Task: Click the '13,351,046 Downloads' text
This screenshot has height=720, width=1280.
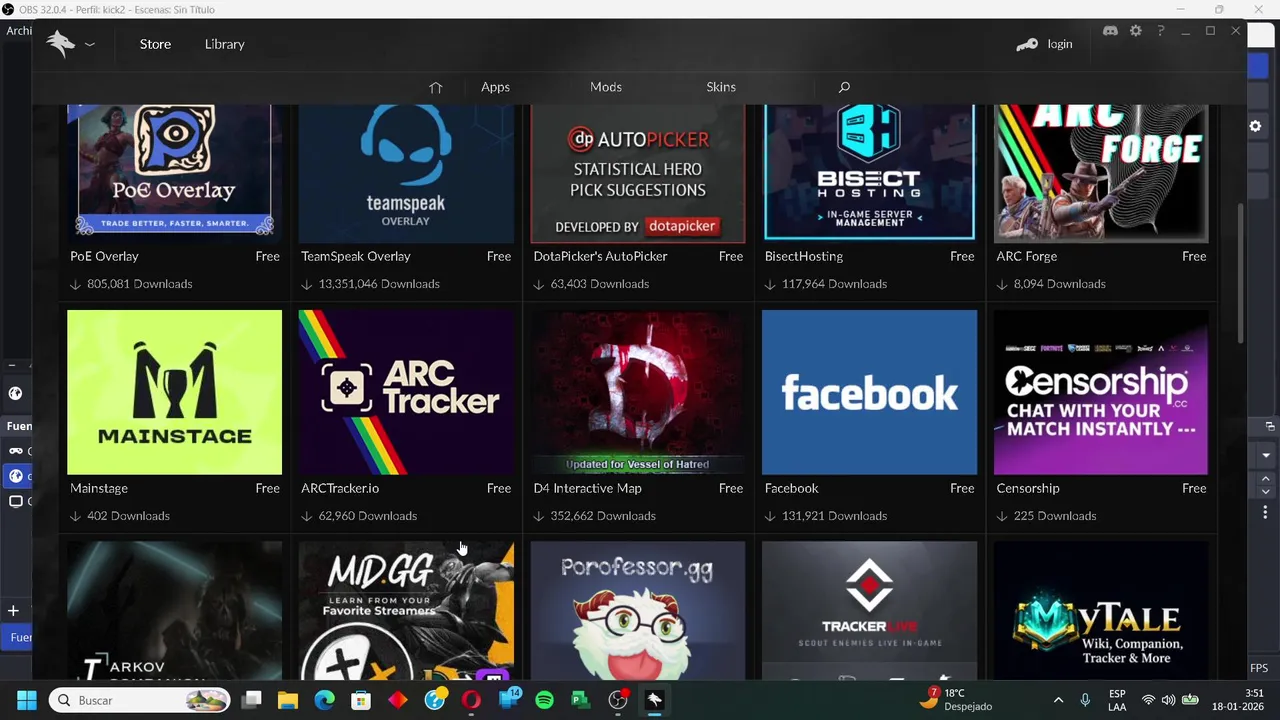Action: [x=379, y=284]
